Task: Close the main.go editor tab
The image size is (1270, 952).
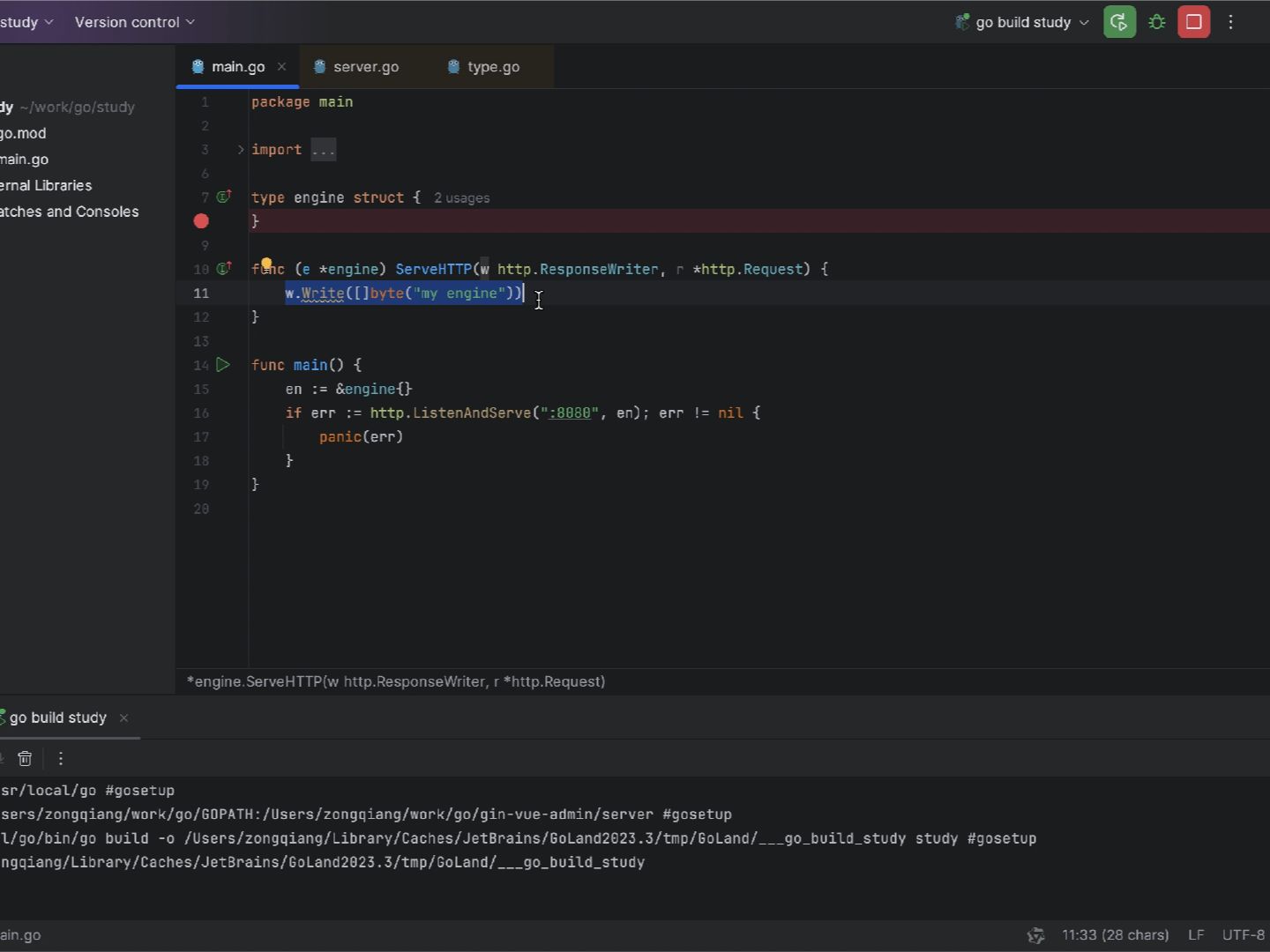Action: pos(281,67)
